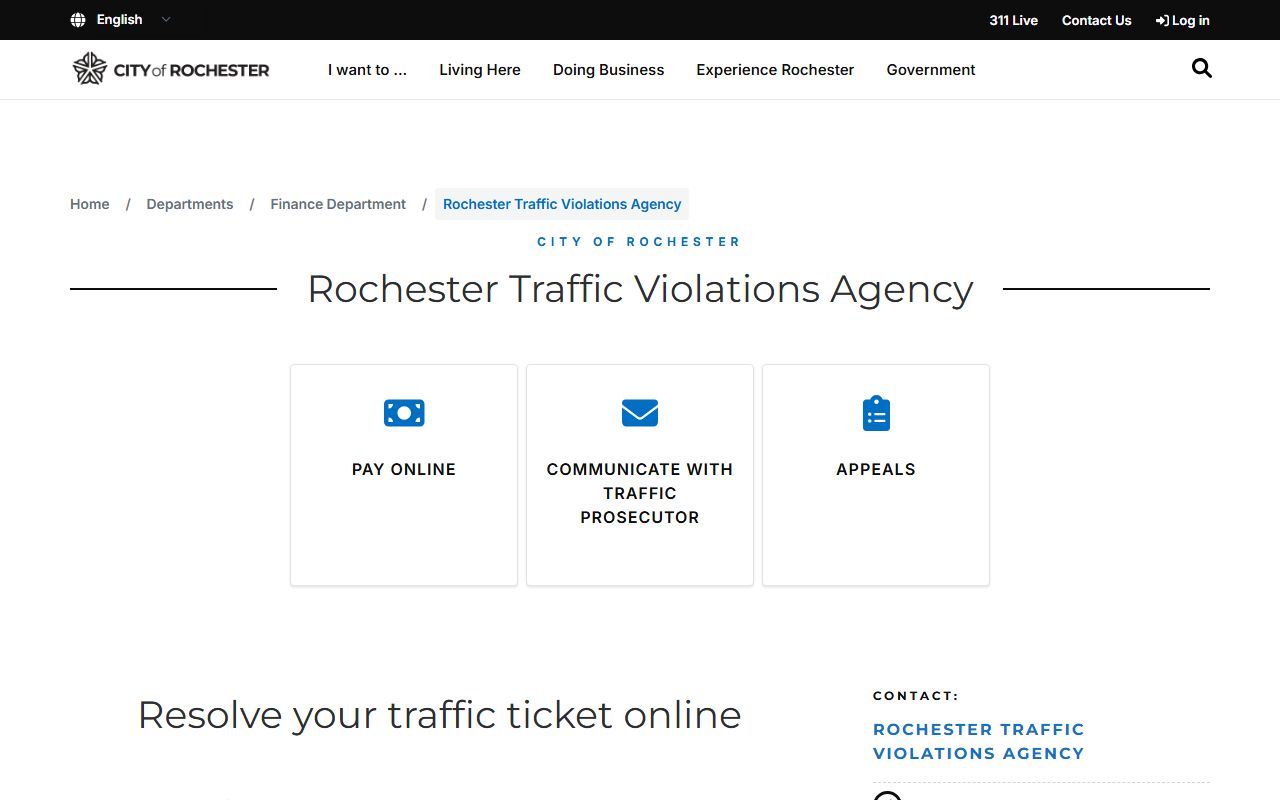
Task: Open Finance Department breadcrumb link
Action: (x=338, y=204)
